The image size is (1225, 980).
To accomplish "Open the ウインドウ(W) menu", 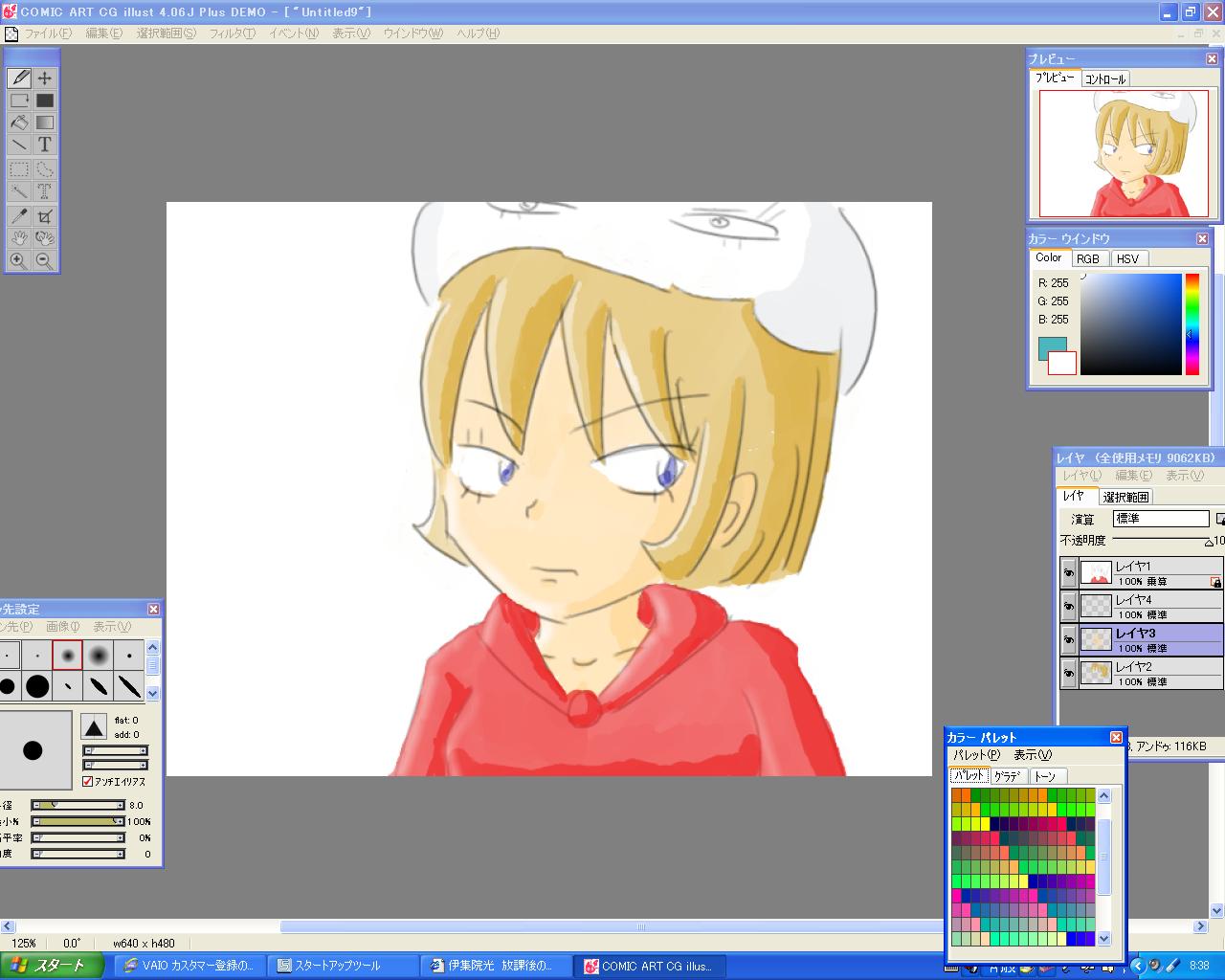I will (x=412, y=33).
